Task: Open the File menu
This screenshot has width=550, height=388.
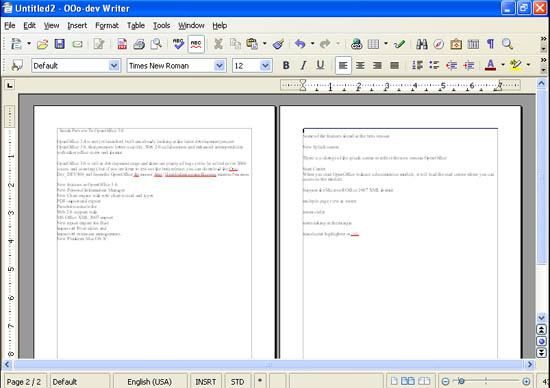Action: [x=10, y=26]
